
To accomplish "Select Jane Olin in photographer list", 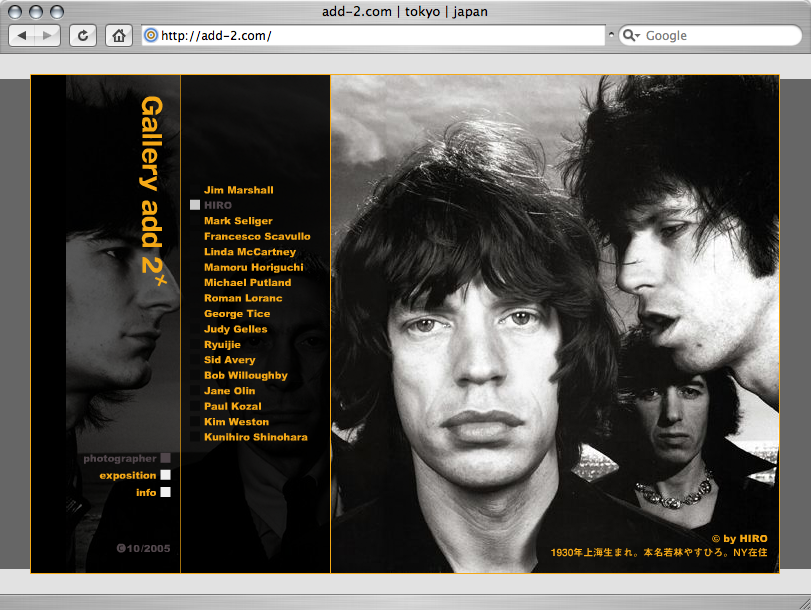I will pyautogui.click(x=229, y=391).
